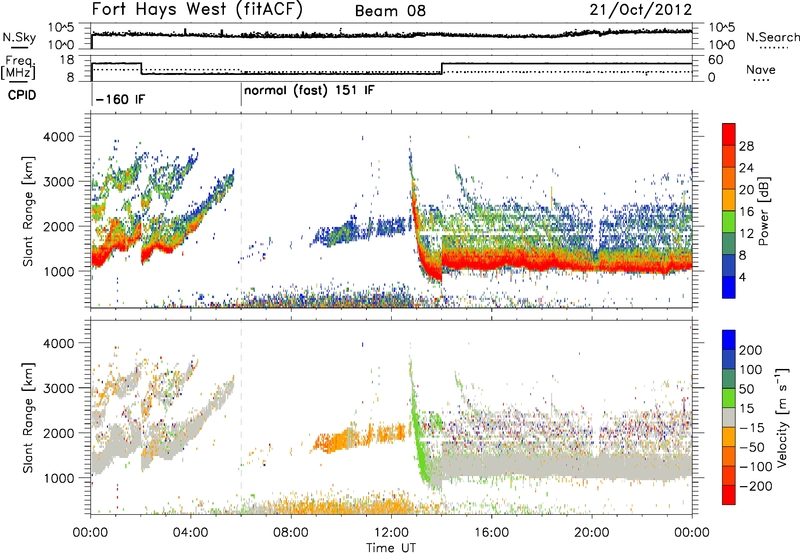Click the '04:00' time tick label
The image size is (800, 554).
(190, 533)
